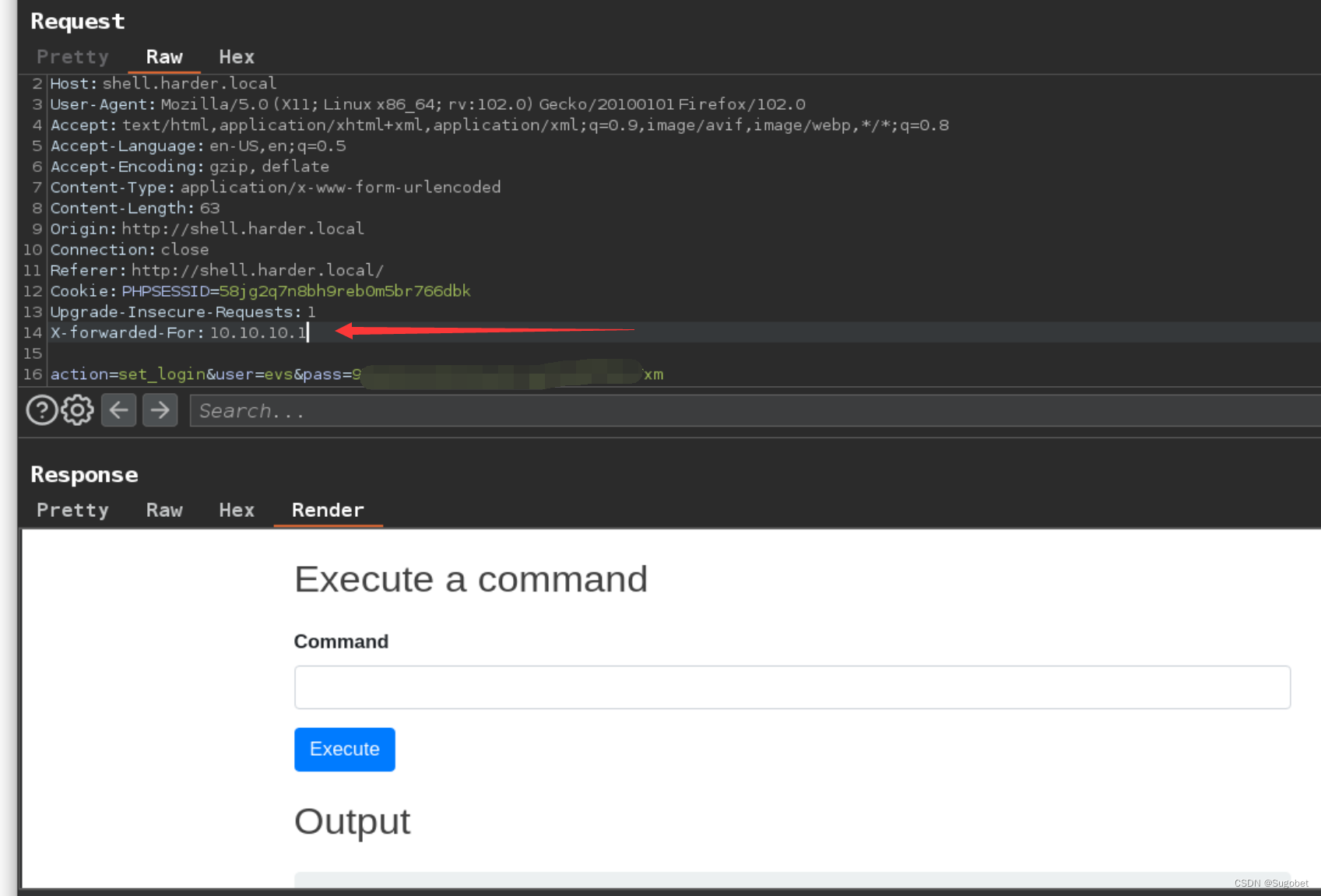Click the Connection: close line
The image size is (1321, 896).
pos(130,249)
